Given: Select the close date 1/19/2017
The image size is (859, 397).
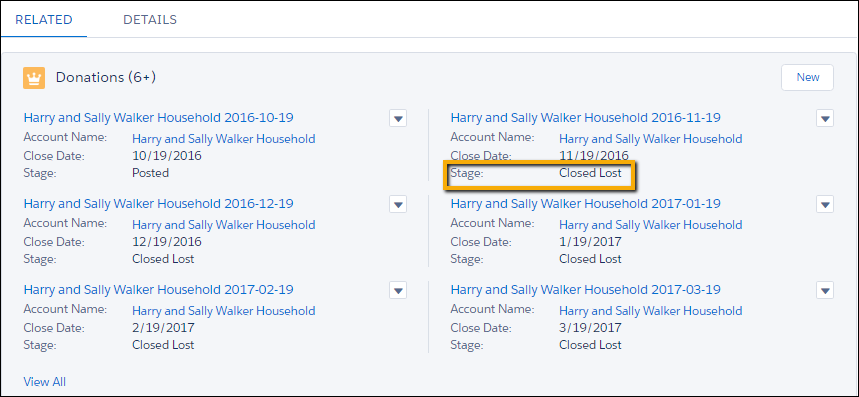Looking at the screenshot, I should click(x=590, y=241).
